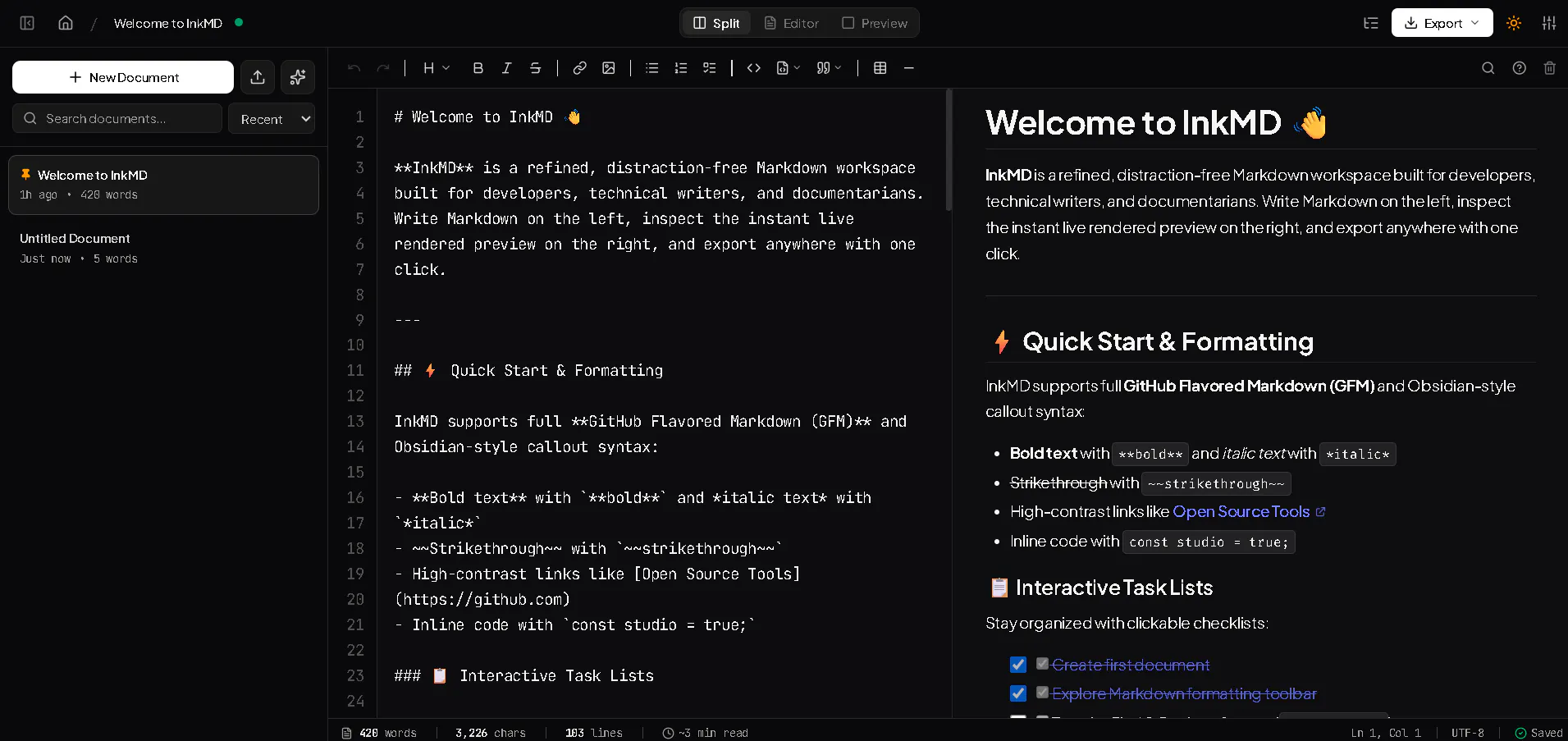This screenshot has width=1568, height=741.
Task: Open the Open Source Tools link
Action: coord(1249,511)
